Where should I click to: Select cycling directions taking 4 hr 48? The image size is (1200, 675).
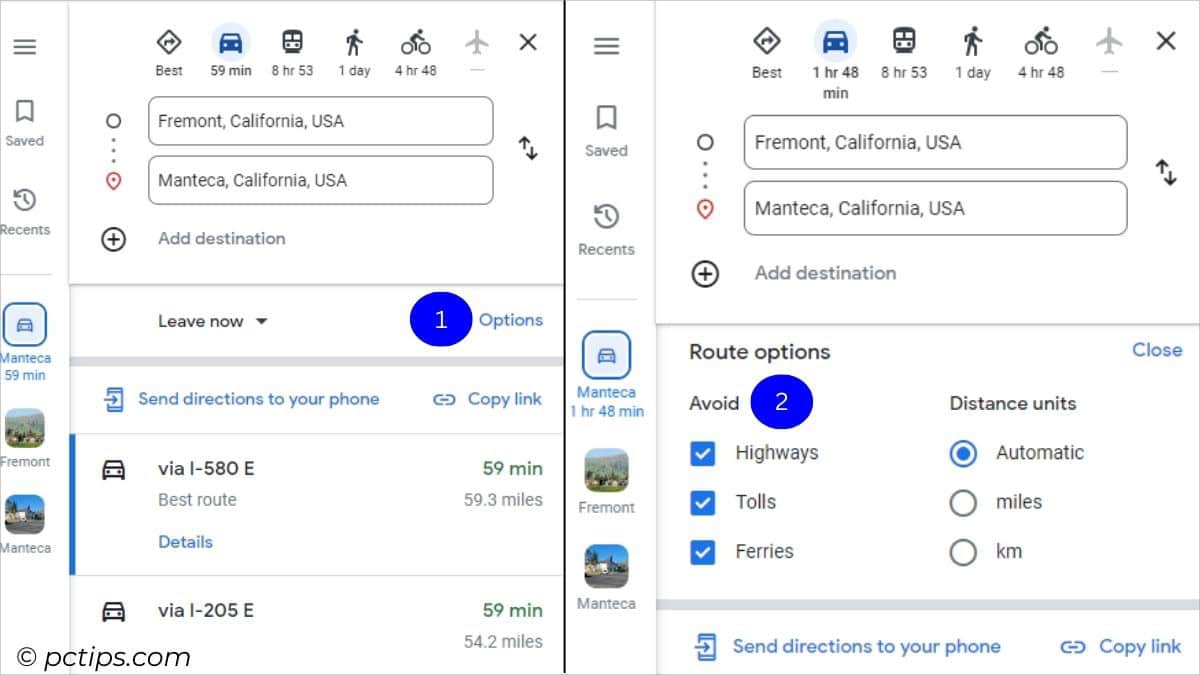tap(415, 42)
